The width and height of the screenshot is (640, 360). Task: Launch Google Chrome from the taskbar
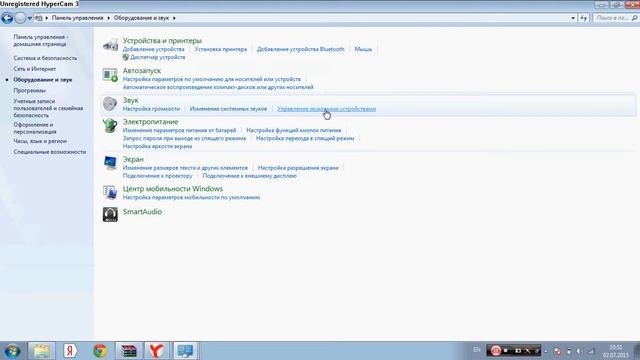(100, 351)
